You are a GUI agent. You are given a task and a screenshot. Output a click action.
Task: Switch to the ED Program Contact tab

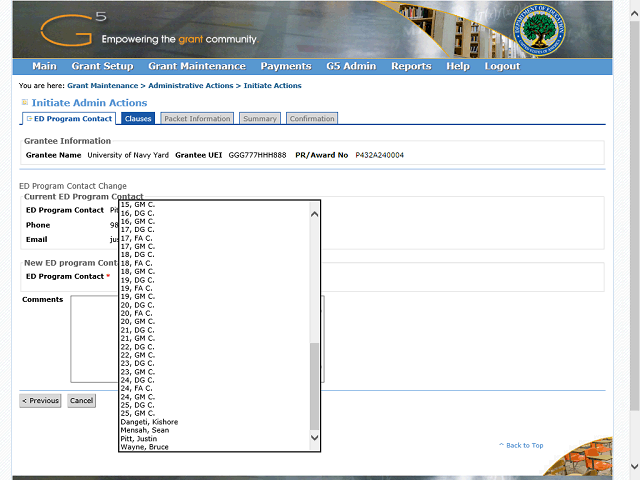[69, 119]
